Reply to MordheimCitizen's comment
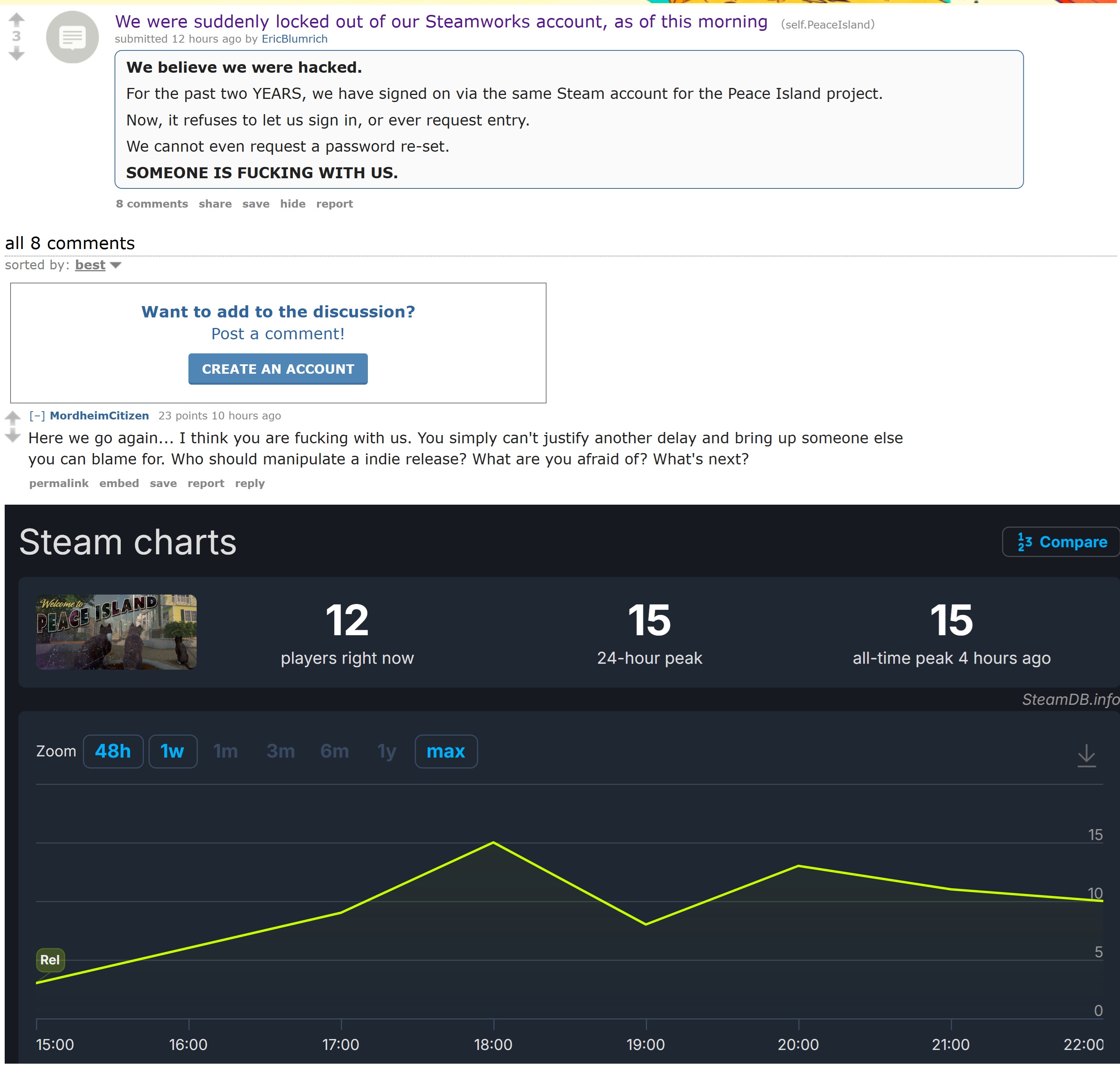This screenshot has height=1066, width=1120. pyautogui.click(x=249, y=483)
